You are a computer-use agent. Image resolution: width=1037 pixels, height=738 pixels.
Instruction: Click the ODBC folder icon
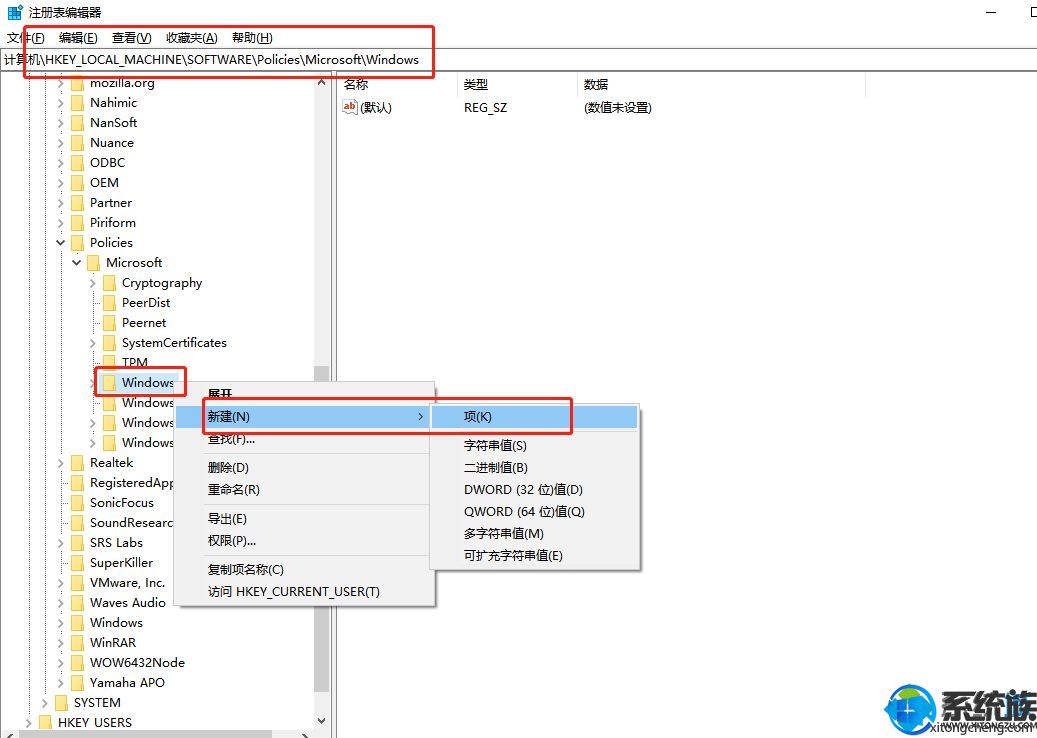[77, 163]
